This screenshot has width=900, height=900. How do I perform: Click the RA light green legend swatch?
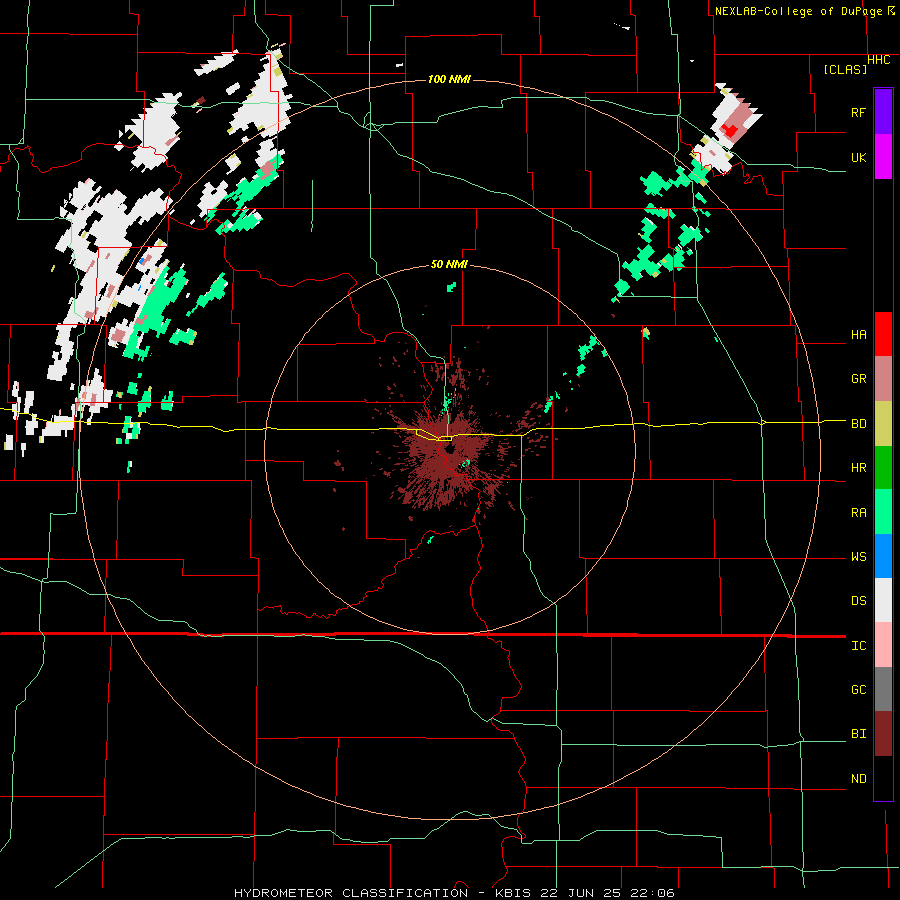click(x=883, y=512)
